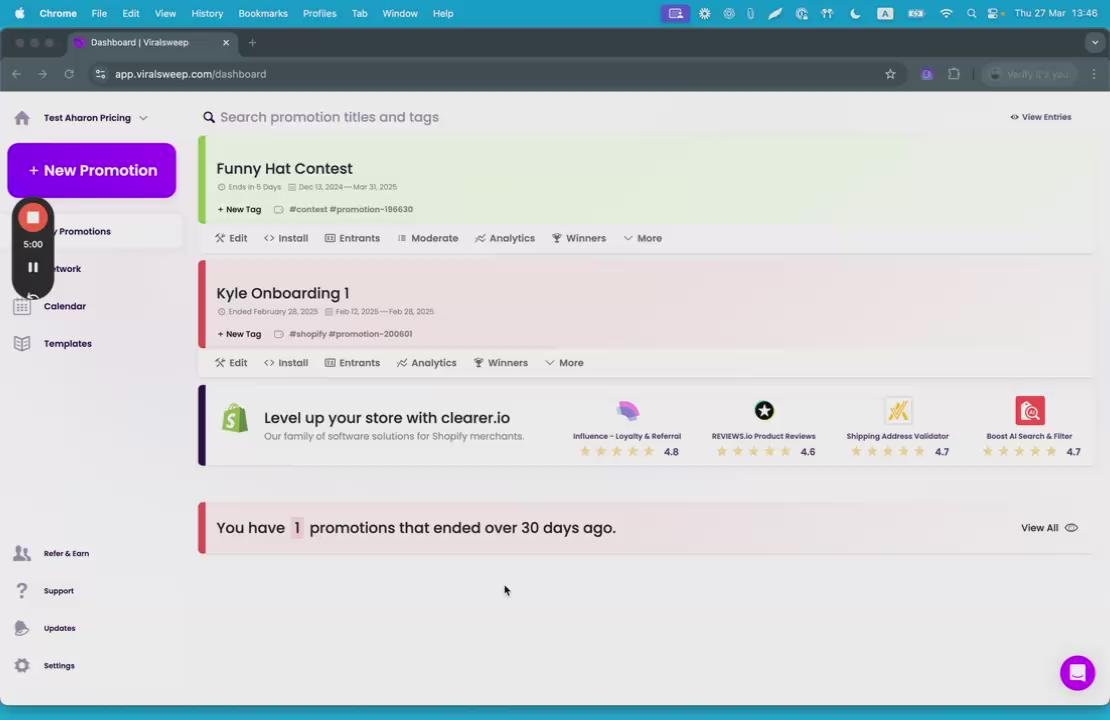
Task: Open Refer & Earn page
Action: [x=66, y=554]
